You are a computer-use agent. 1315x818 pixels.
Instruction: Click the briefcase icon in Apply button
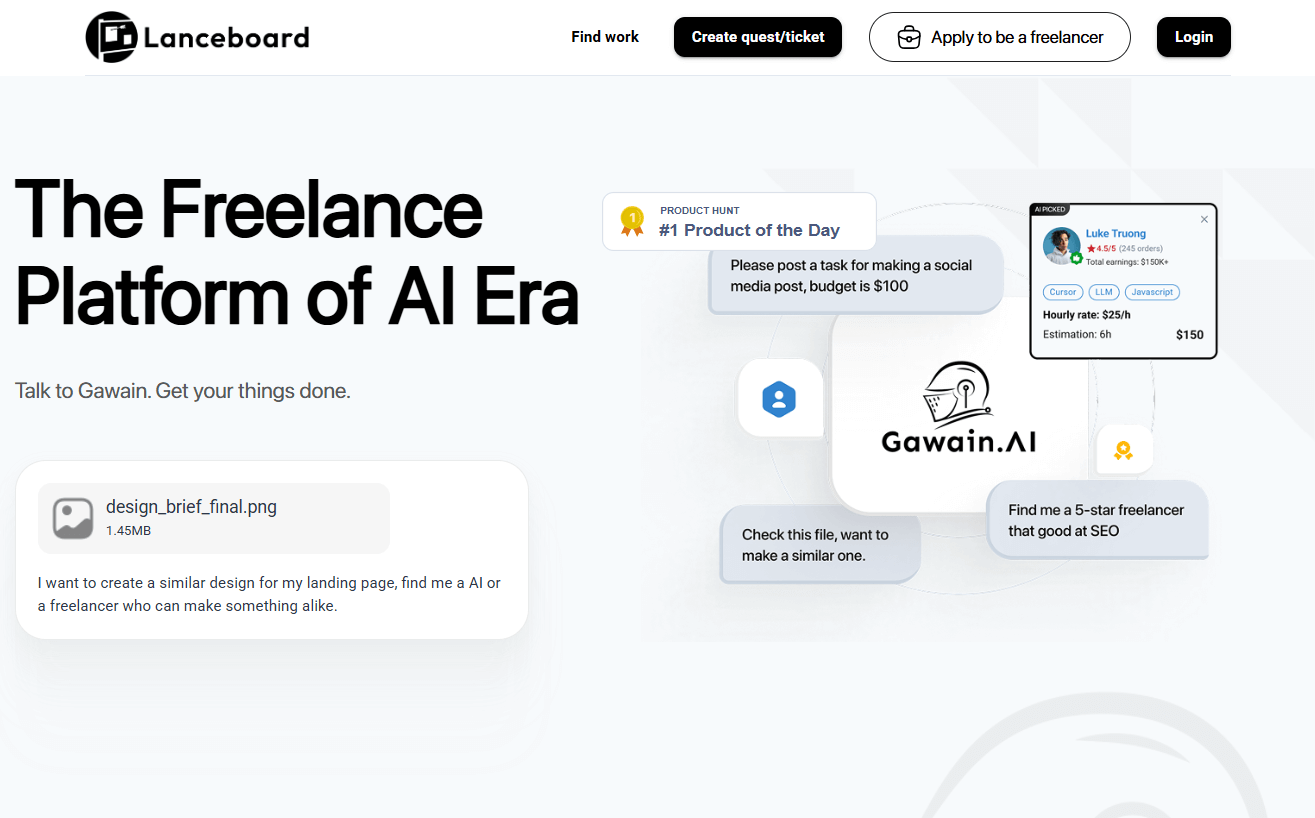point(908,38)
